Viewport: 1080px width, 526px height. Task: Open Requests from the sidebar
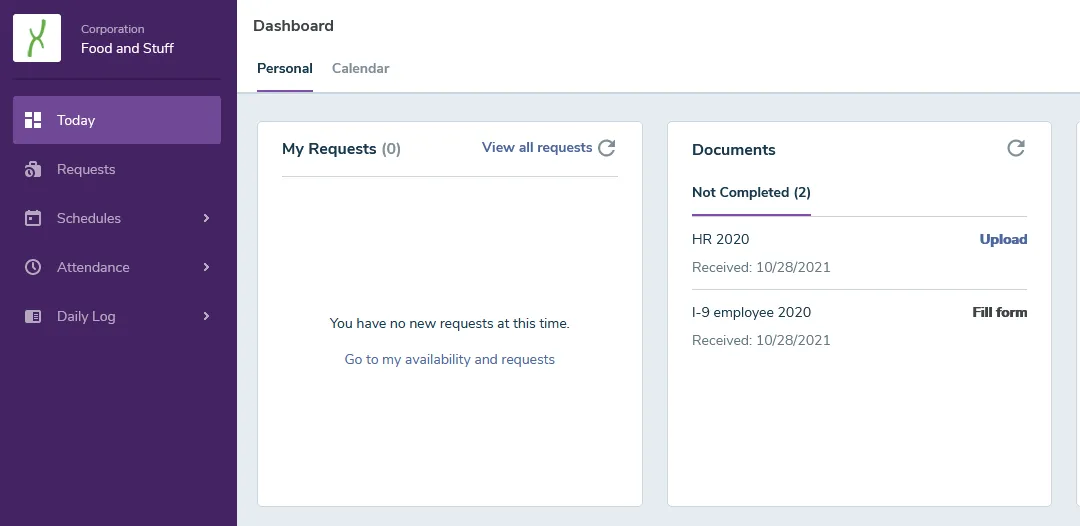(117, 169)
